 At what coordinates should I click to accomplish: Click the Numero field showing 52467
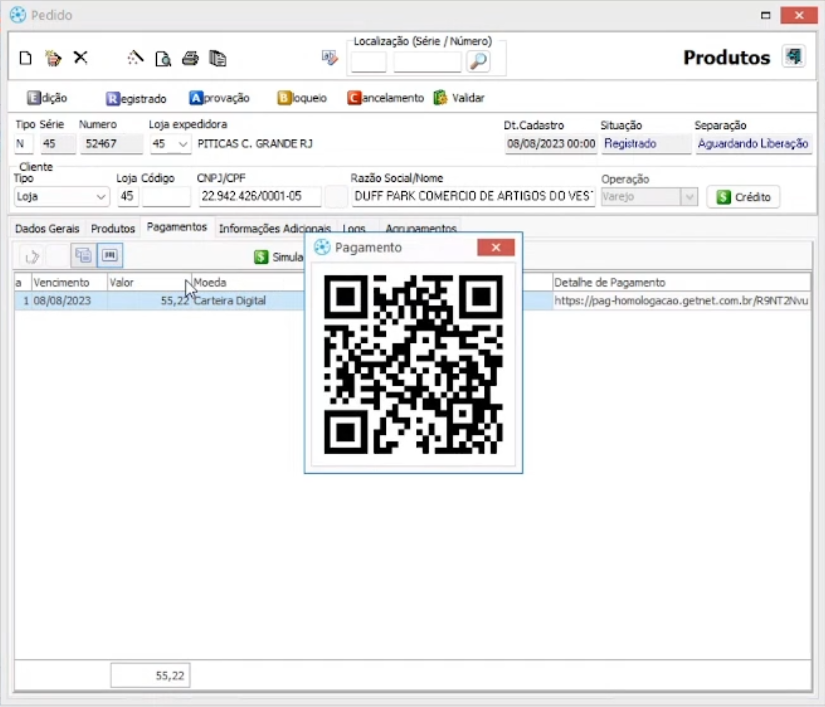point(111,144)
